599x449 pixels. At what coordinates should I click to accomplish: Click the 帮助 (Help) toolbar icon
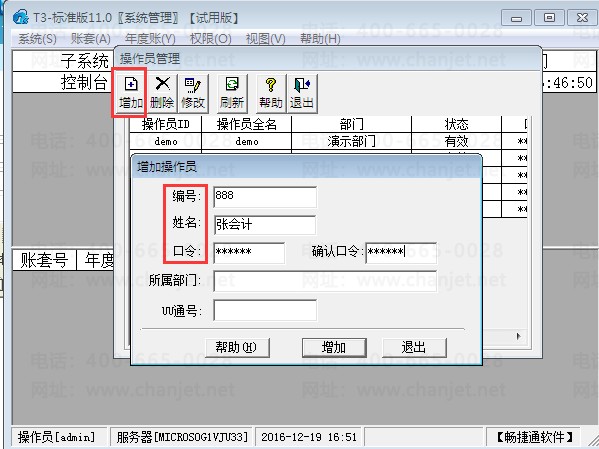pyautogui.click(x=270, y=93)
